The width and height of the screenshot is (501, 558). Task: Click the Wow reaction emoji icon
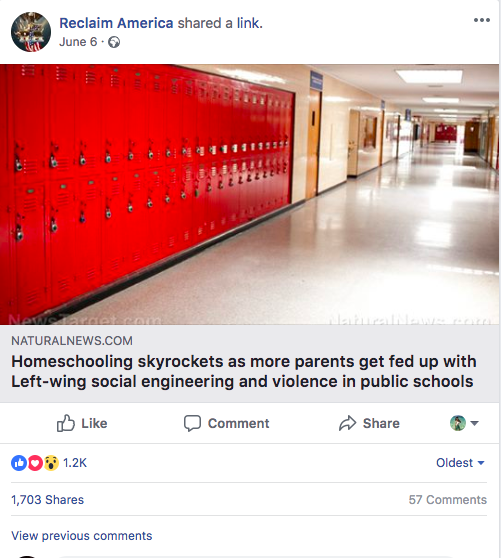51,463
